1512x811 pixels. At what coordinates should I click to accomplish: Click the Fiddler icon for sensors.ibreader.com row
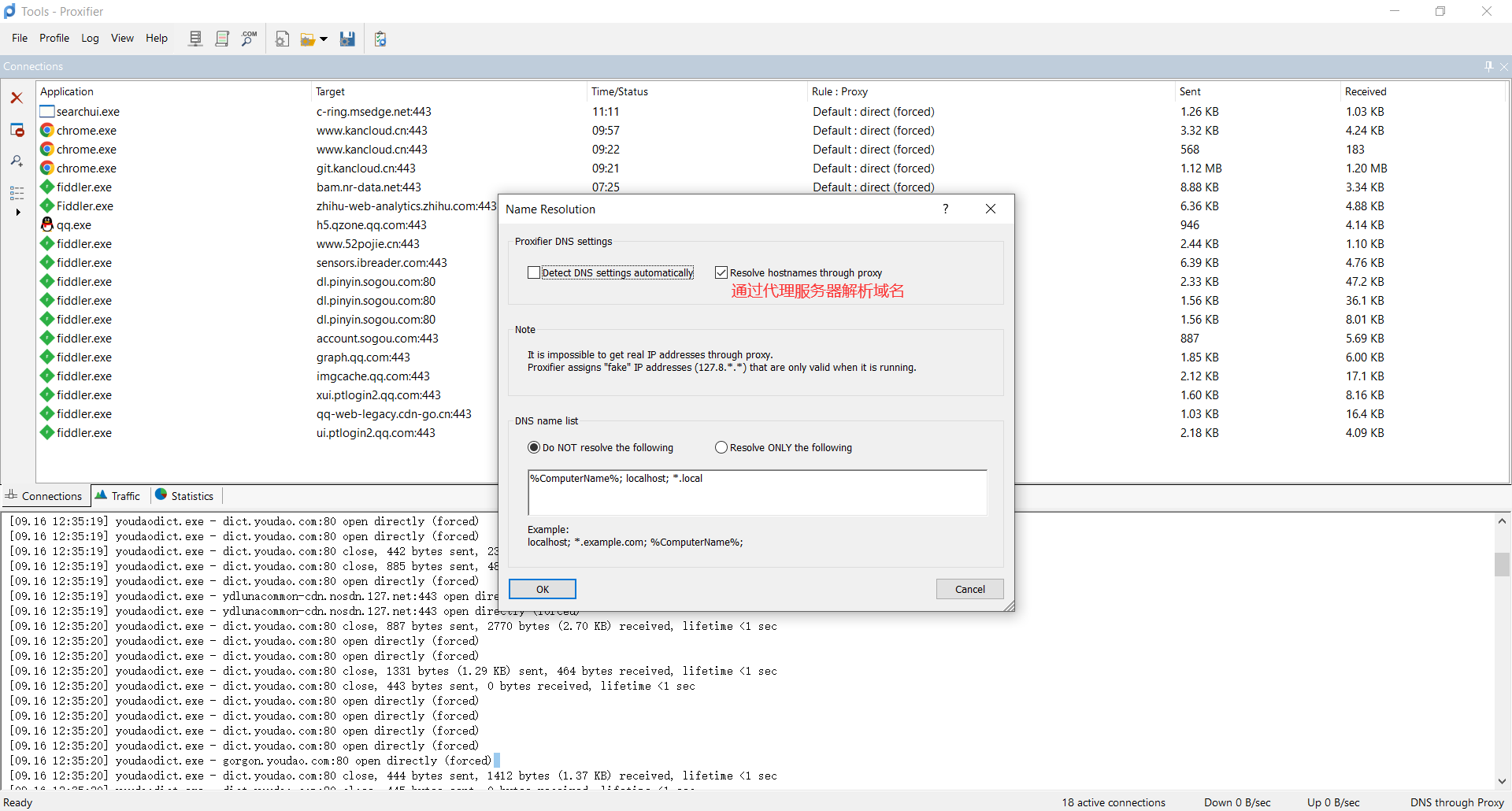coord(47,263)
